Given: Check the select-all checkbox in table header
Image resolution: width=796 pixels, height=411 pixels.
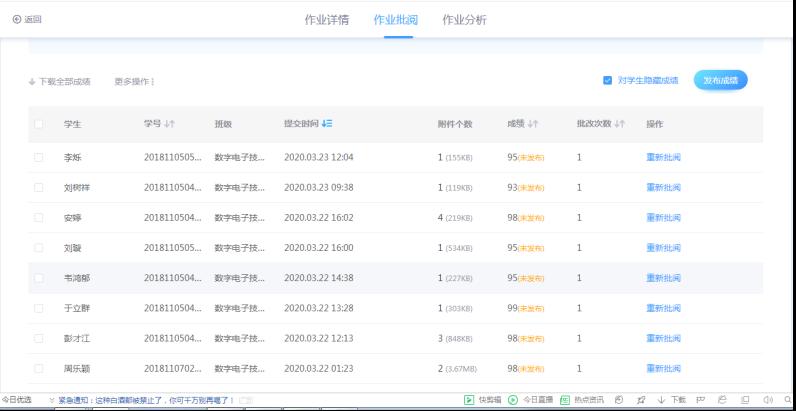Looking at the screenshot, I should coord(39,124).
